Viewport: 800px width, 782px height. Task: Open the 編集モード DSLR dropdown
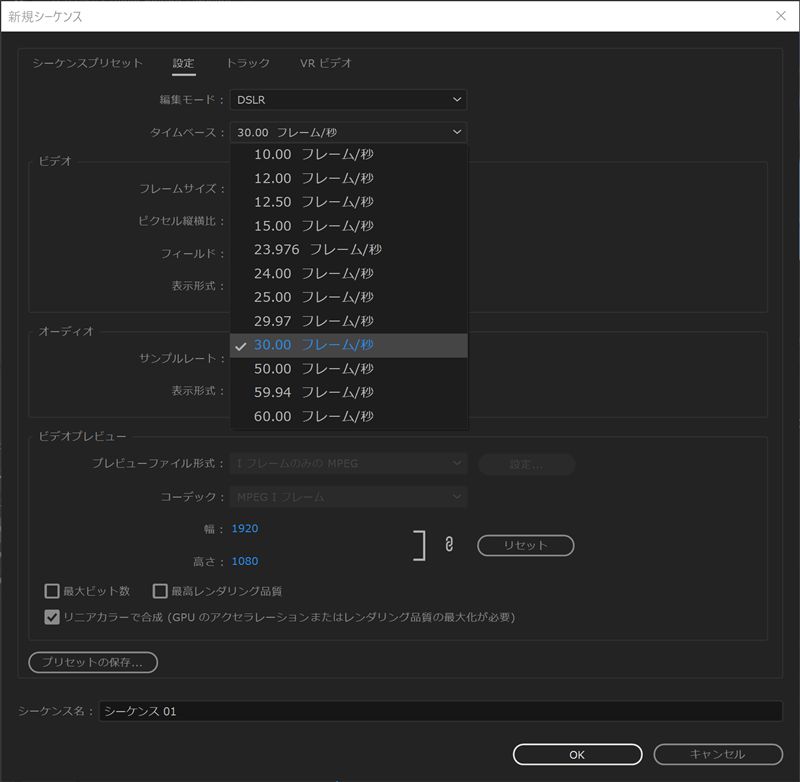(x=348, y=100)
